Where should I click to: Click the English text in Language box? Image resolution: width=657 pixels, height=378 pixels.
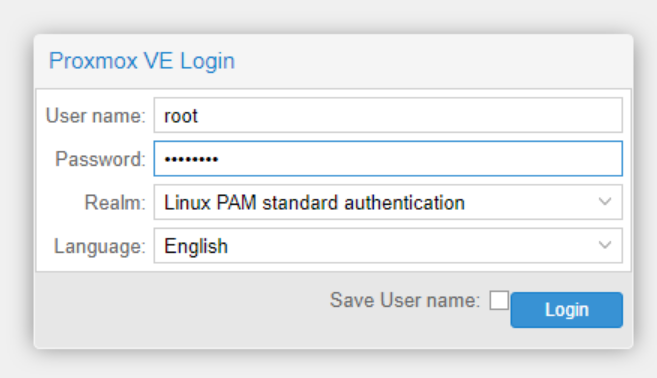[x=196, y=246]
